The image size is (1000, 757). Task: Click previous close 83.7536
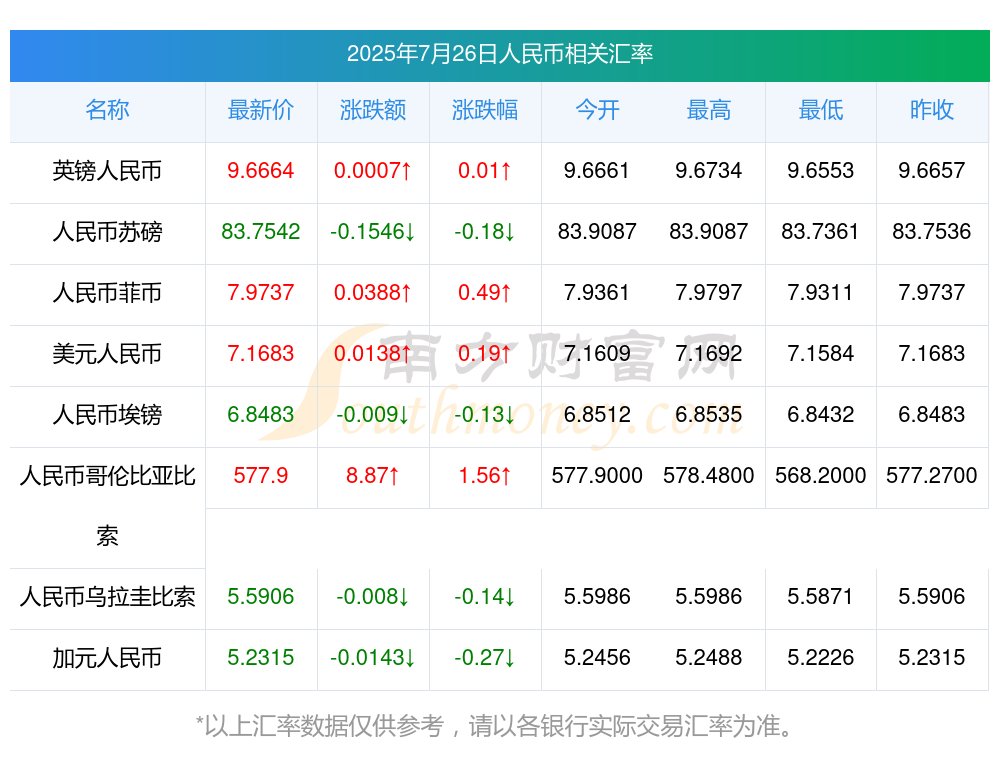click(932, 231)
